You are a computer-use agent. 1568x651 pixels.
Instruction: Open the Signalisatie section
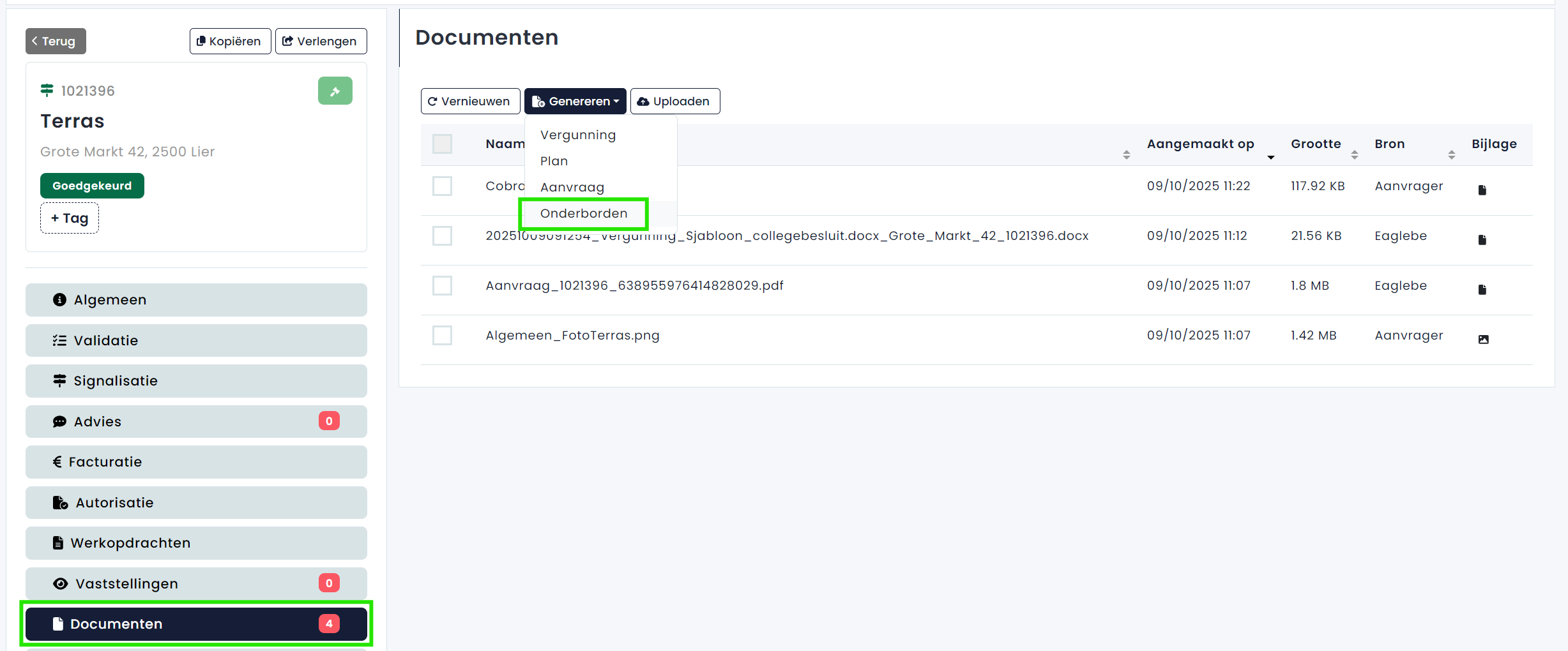196,381
